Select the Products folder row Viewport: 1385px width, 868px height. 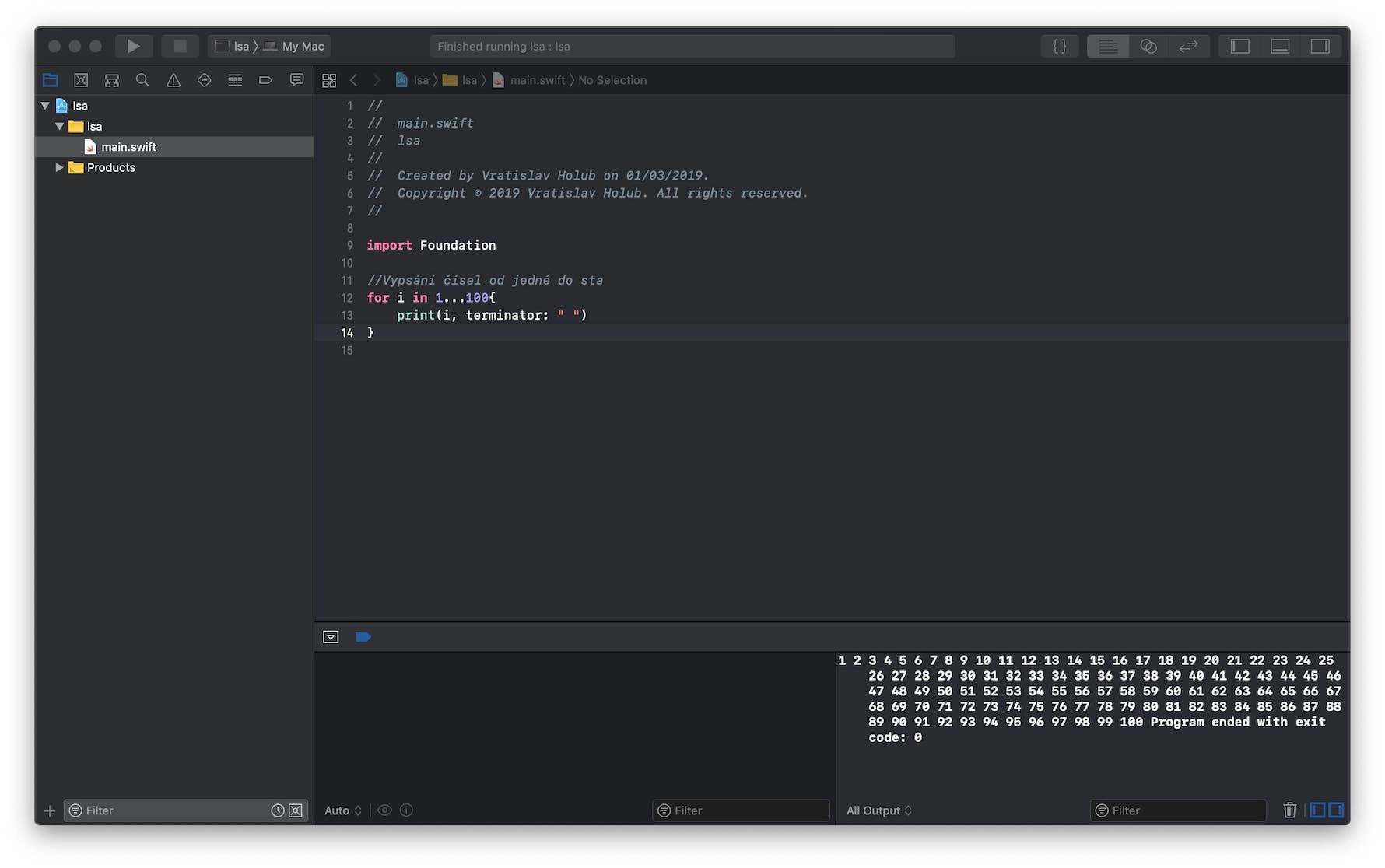point(174,167)
